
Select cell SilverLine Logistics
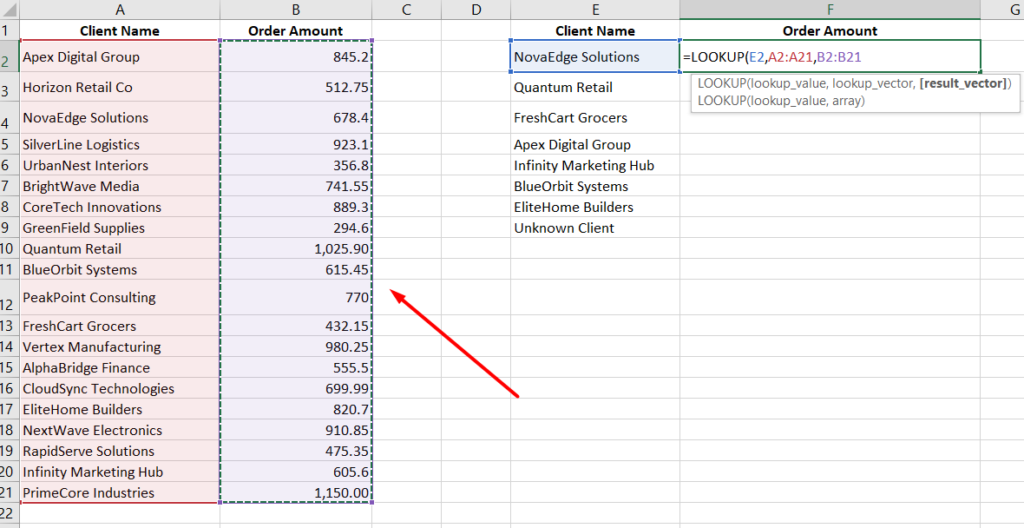point(120,144)
